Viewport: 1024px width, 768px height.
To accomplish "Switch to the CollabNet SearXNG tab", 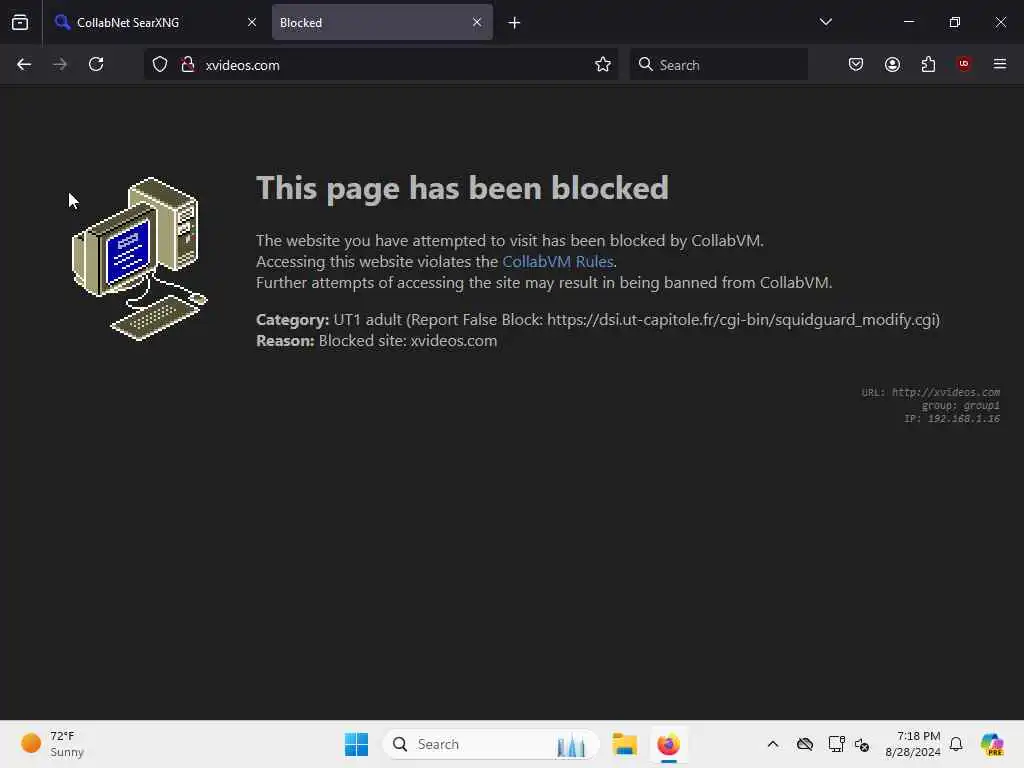I will click(155, 22).
